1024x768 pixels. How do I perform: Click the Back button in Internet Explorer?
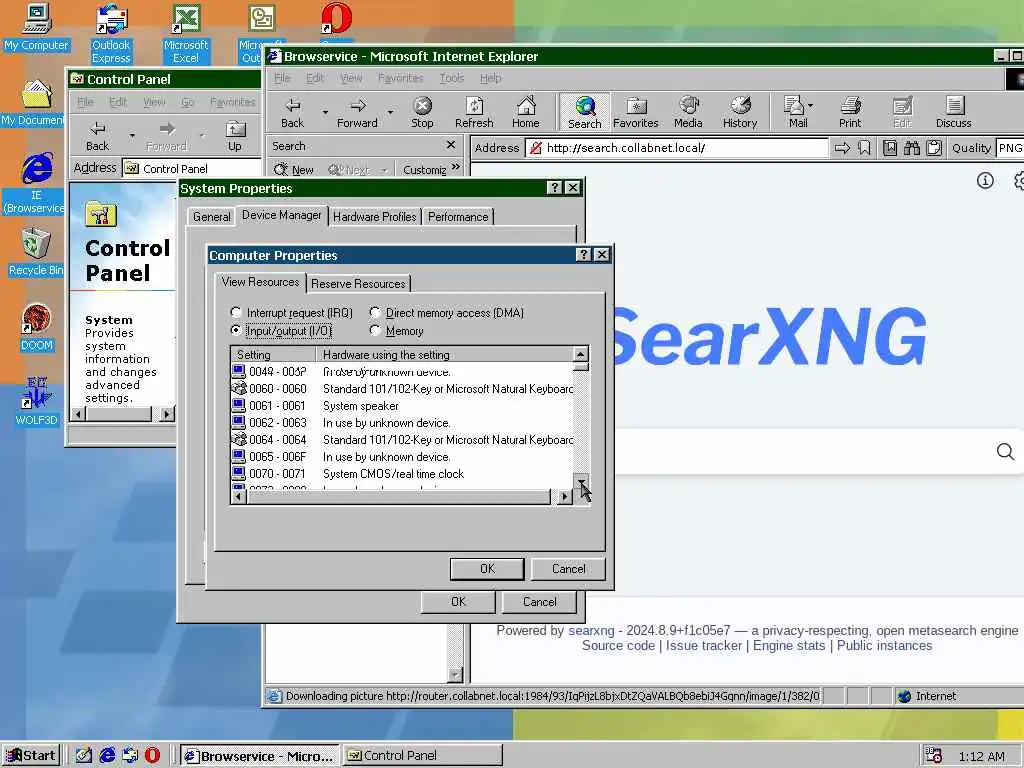292,112
